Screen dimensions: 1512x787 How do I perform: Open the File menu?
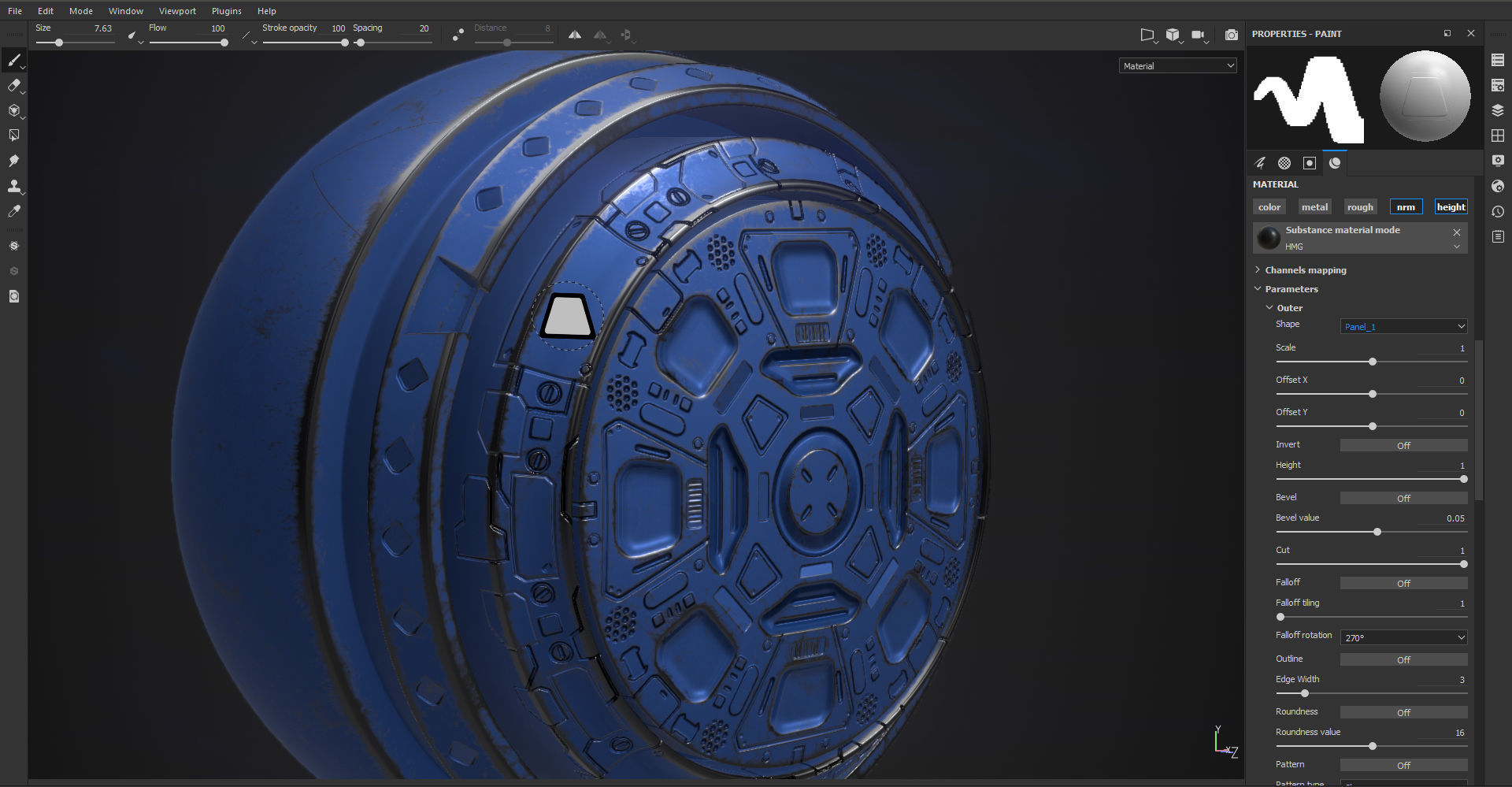click(15, 11)
